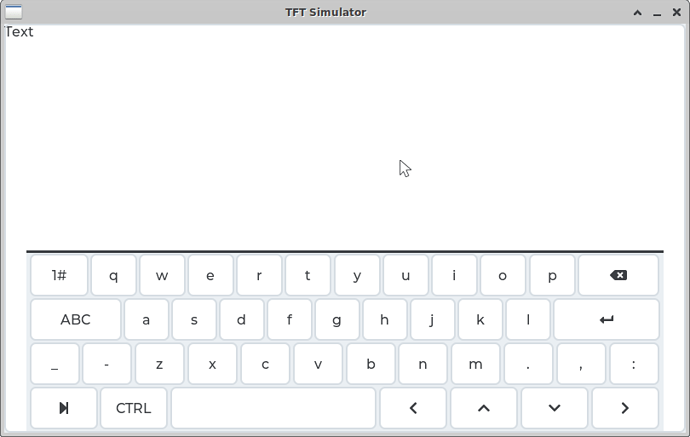Screen dimensions: 690x437
Task: Tap the letter p key
Action: pos(552,275)
